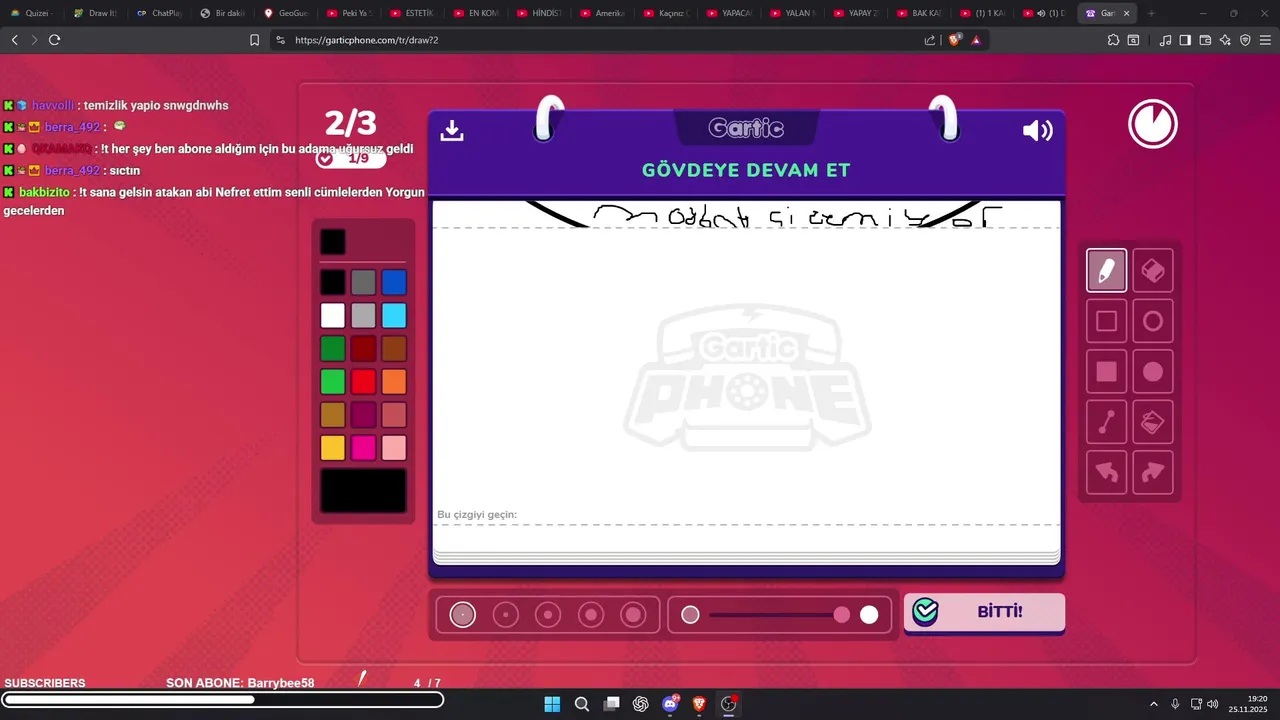
Task: Click the share icon in address bar
Action: tap(930, 40)
